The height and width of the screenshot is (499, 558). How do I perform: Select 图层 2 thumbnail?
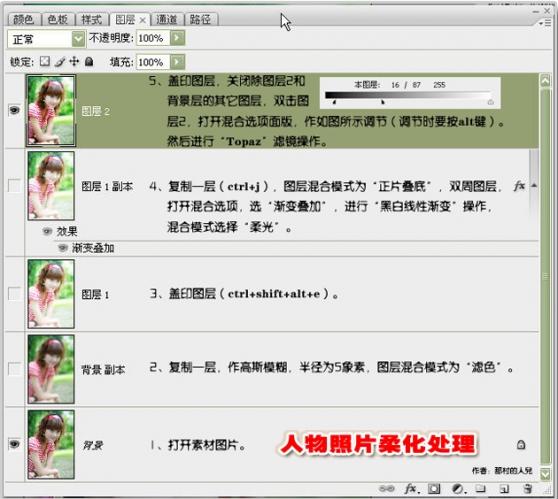[51, 110]
